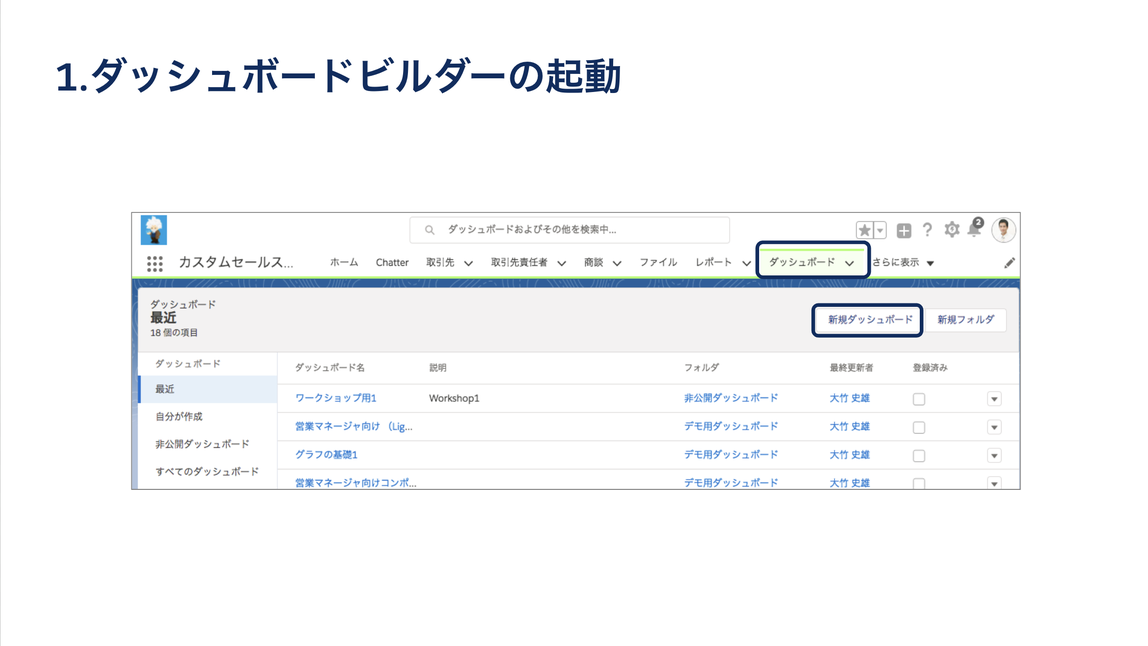Click the favorites star icon

click(865, 230)
